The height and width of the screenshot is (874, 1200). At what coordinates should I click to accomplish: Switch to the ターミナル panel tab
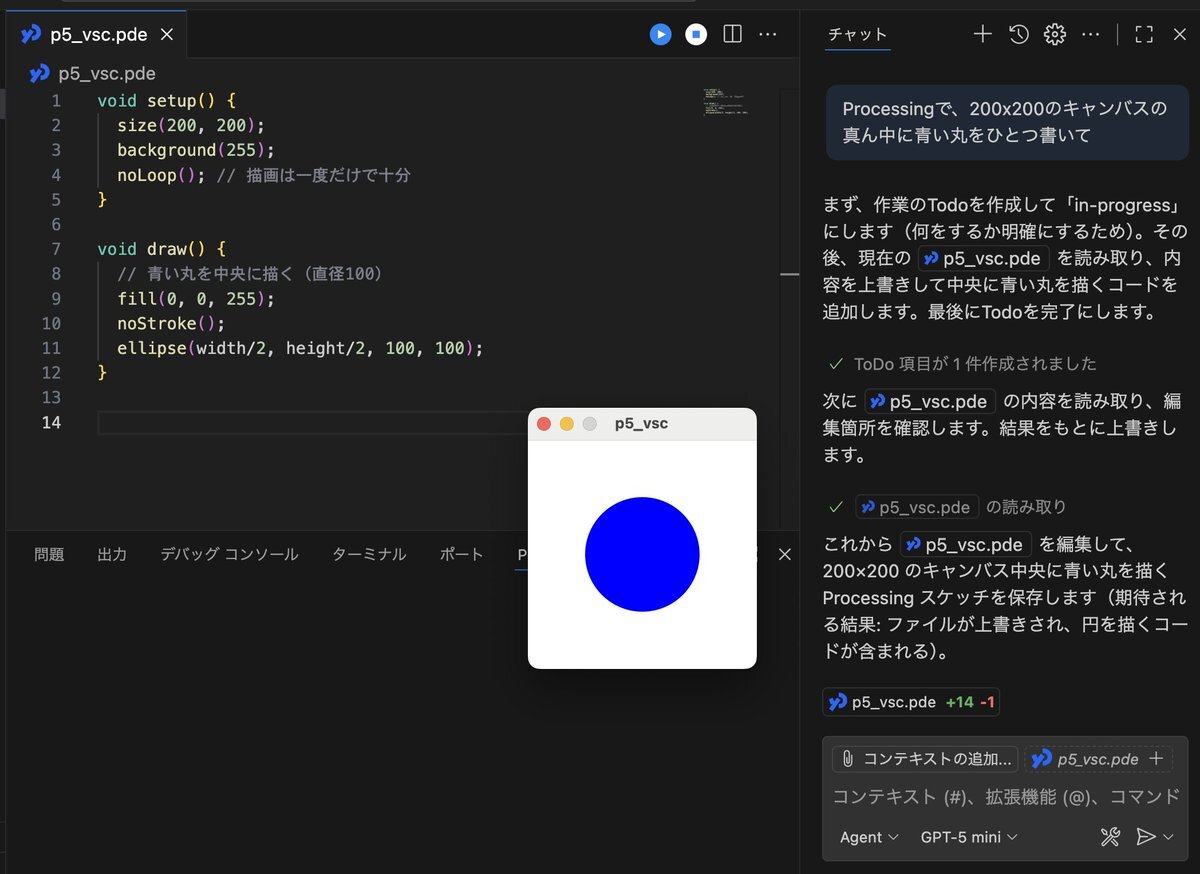[x=369, y=554]
